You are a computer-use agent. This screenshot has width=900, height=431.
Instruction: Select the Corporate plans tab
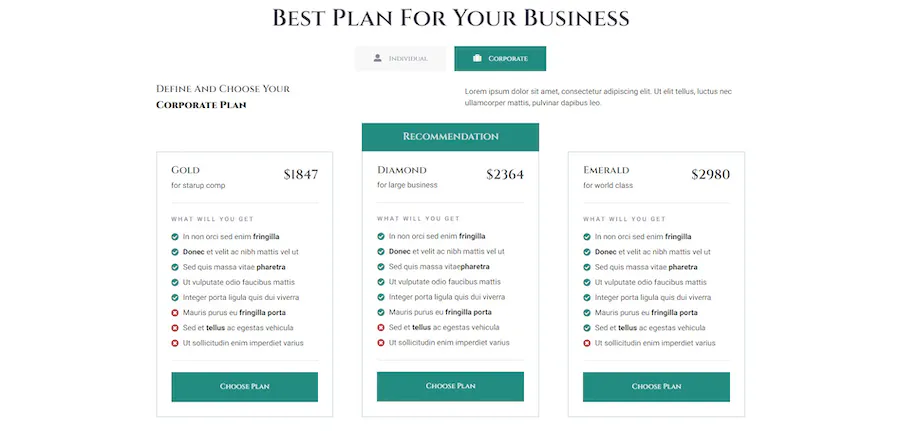coord(500,59)
